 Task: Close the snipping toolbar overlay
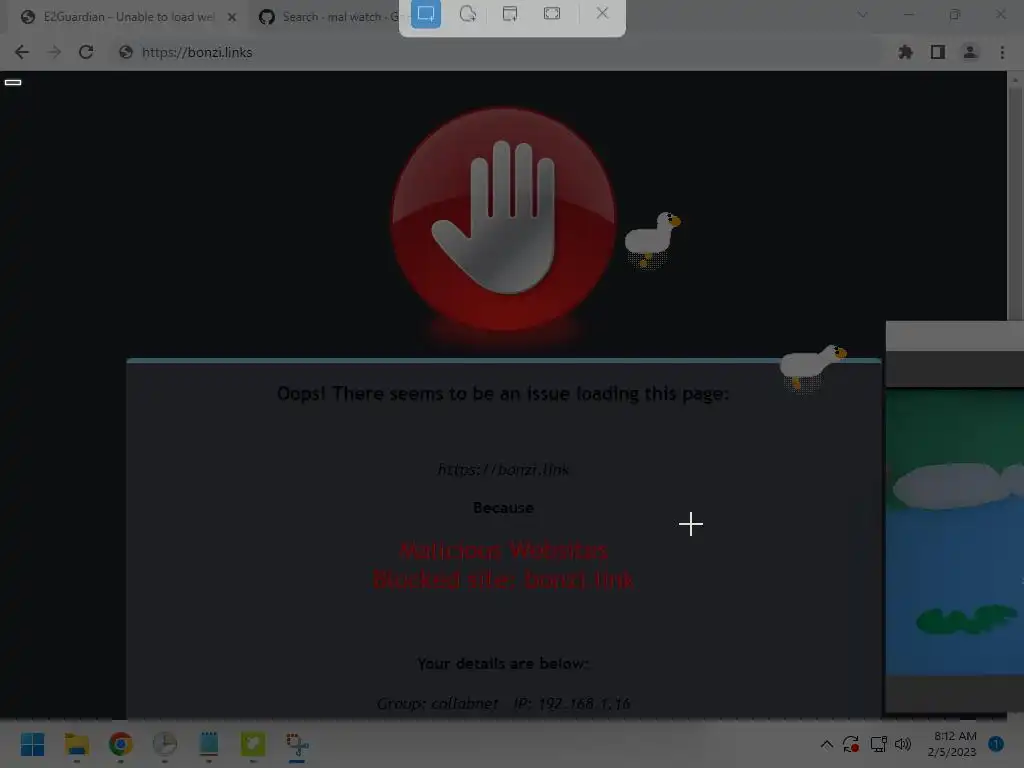602,13
